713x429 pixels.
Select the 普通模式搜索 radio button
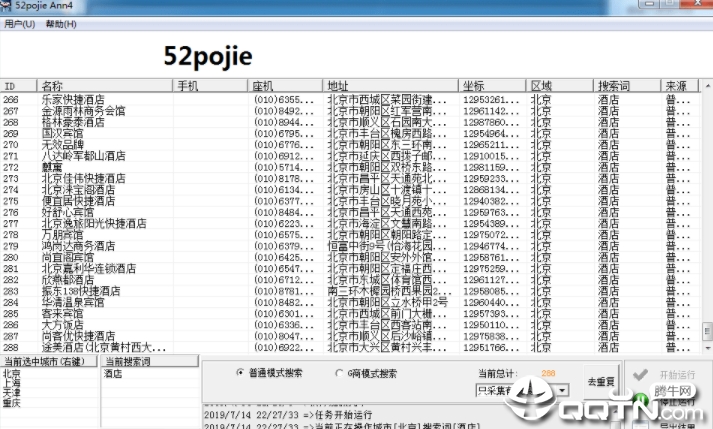(x=239, y=373)
